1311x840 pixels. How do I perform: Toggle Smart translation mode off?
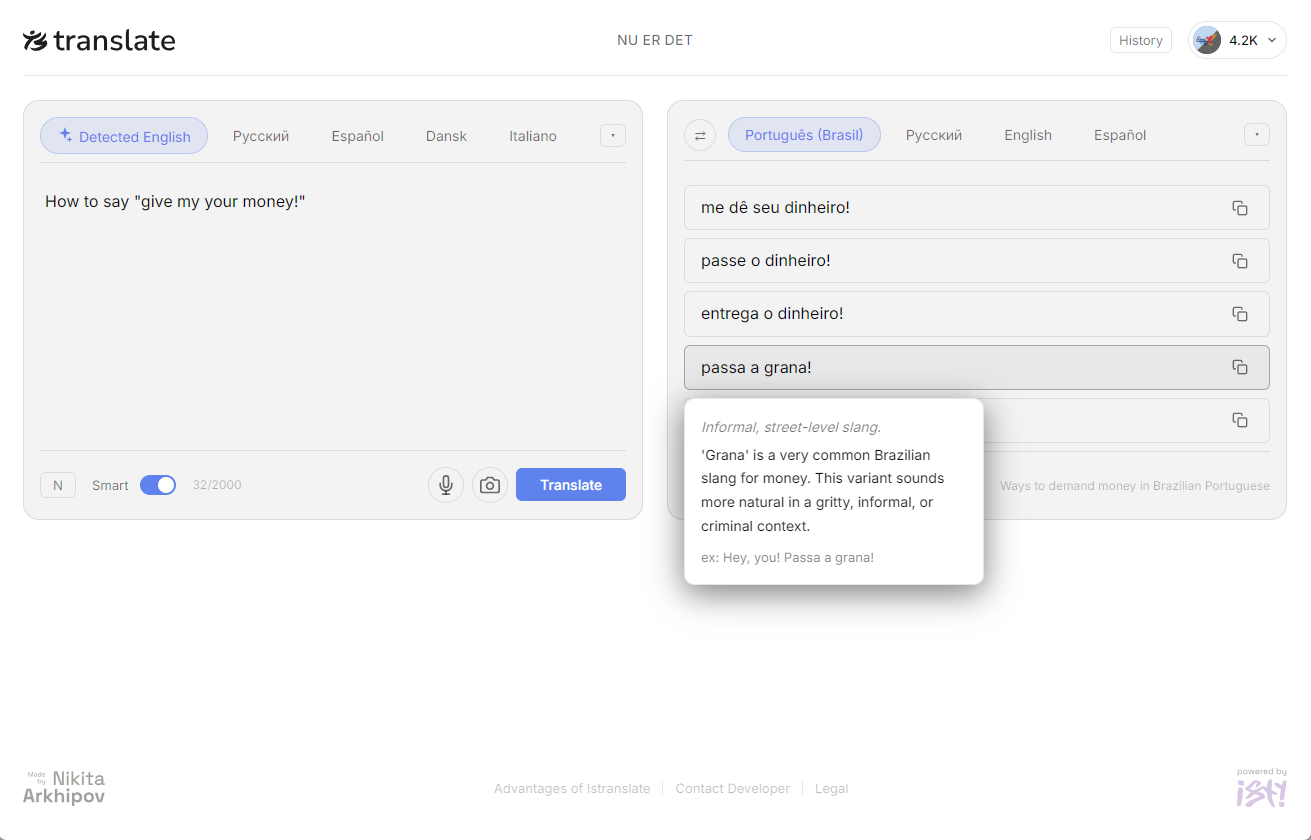(x=158, y=484)
